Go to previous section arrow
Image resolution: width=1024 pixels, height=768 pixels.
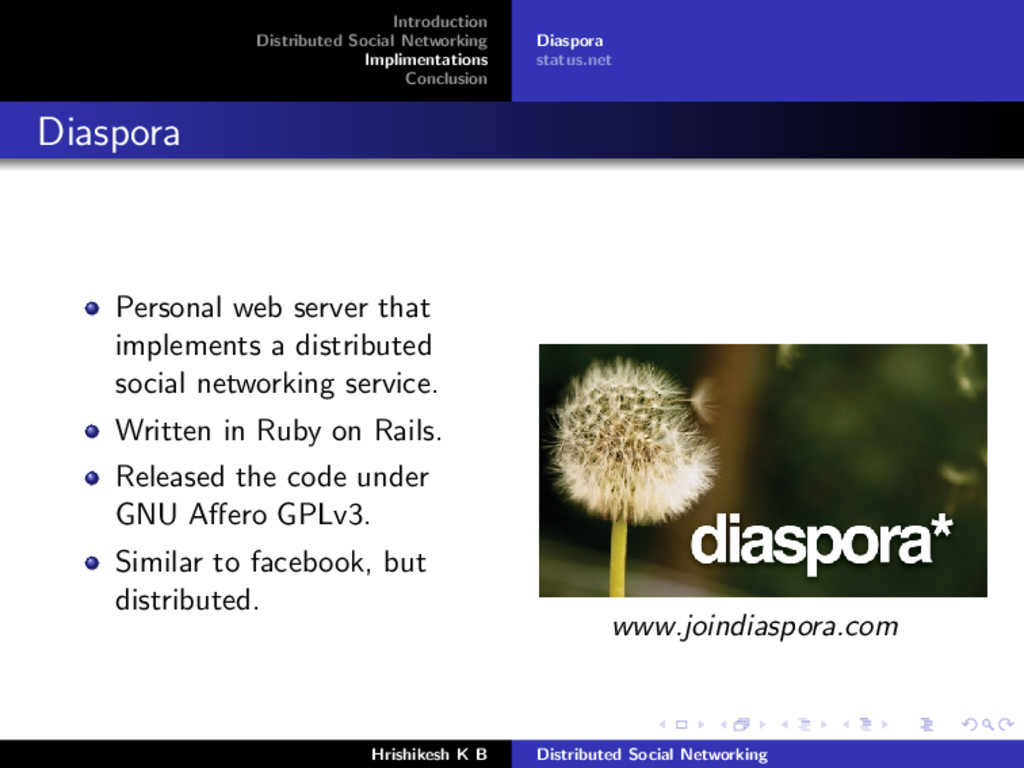click(846, 724)
